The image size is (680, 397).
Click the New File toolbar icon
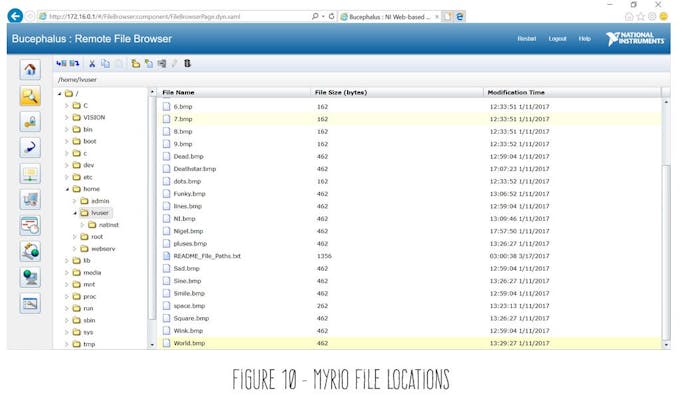click(x=149, y=64)
